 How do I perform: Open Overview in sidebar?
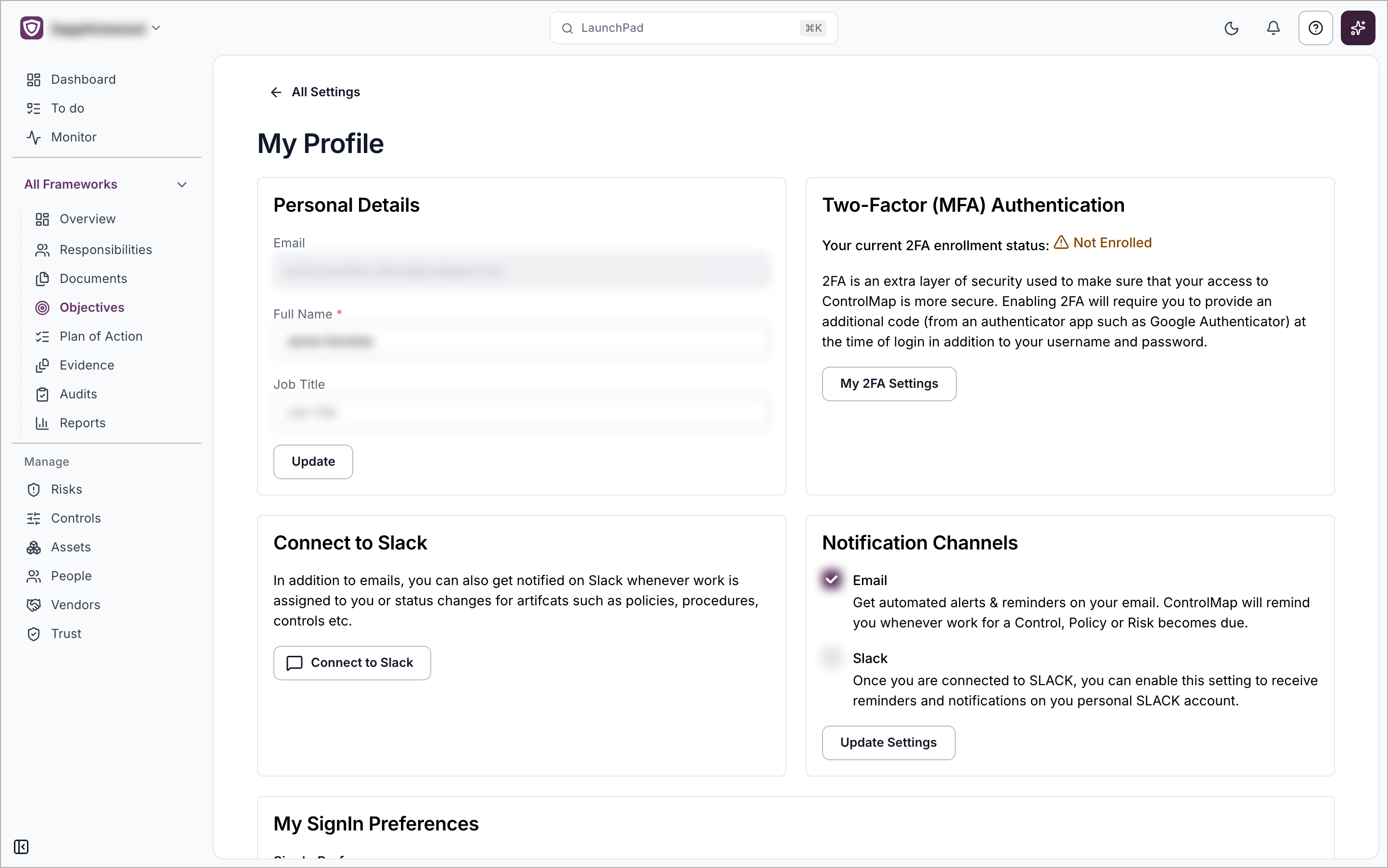point(87,219)
